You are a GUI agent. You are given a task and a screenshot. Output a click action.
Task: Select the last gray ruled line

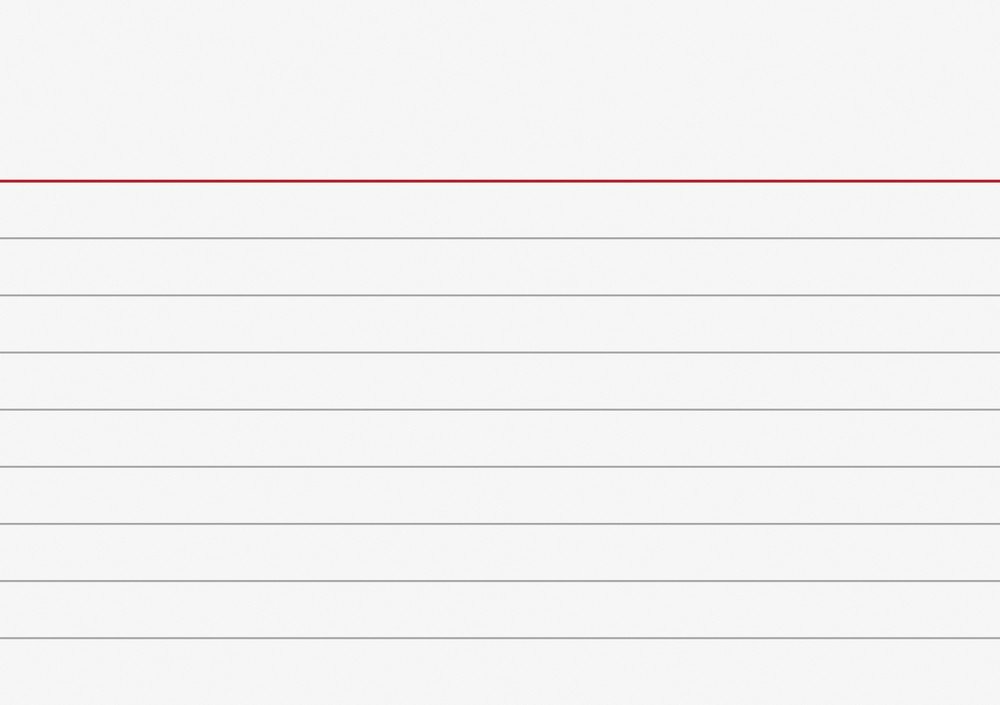coord(500,638)
